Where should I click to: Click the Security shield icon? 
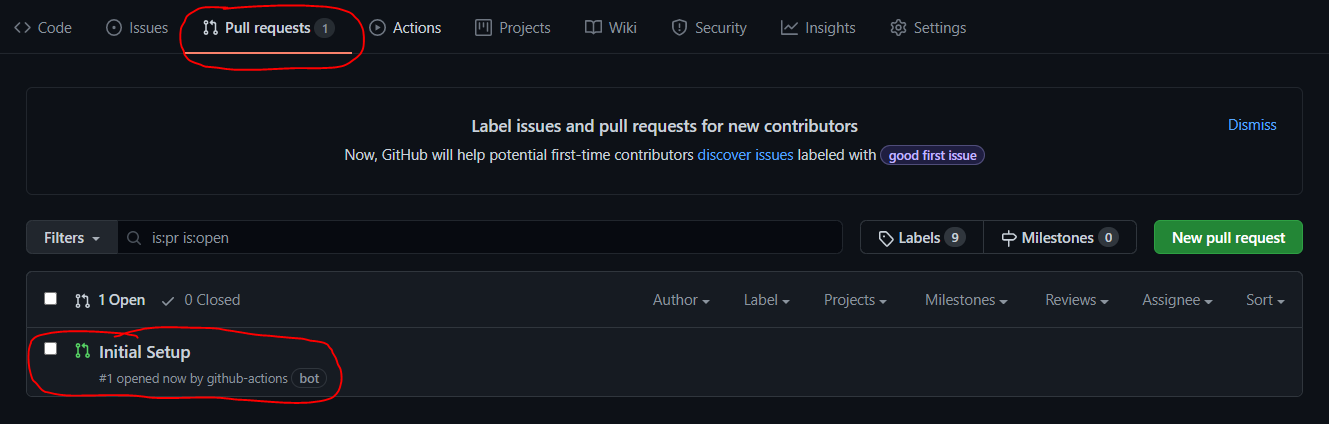679,28
